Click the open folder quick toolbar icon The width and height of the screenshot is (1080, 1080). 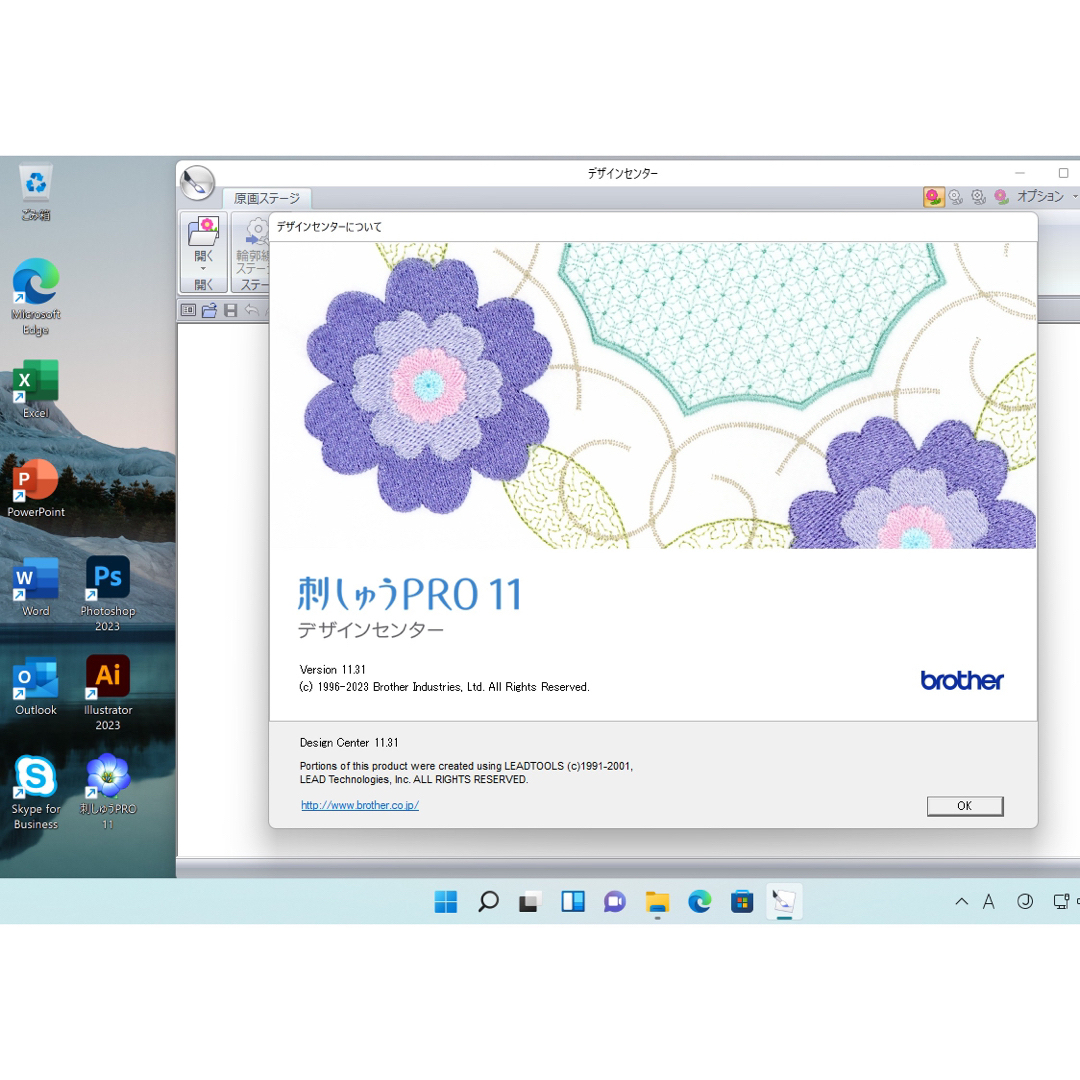tap(209, 311)
